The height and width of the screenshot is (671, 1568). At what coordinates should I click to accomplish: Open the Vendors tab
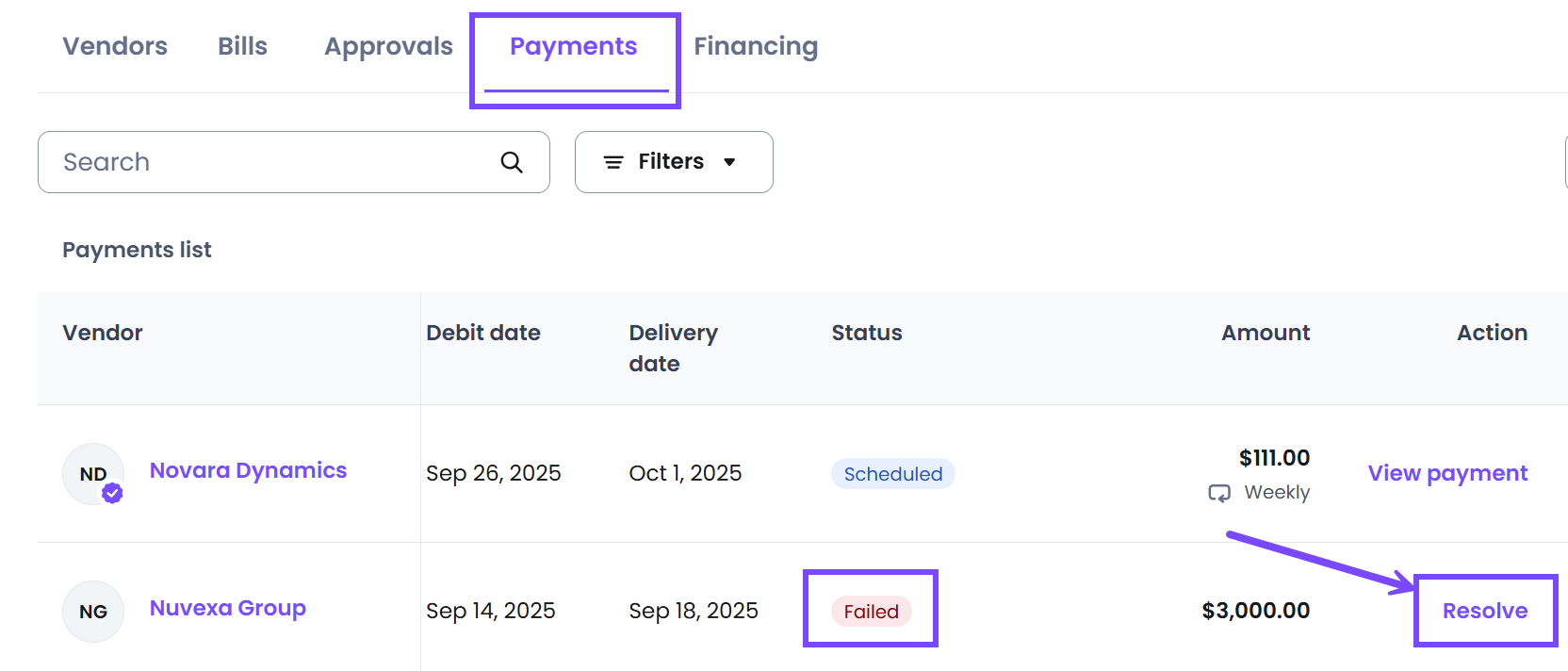(x=115, y=46)
